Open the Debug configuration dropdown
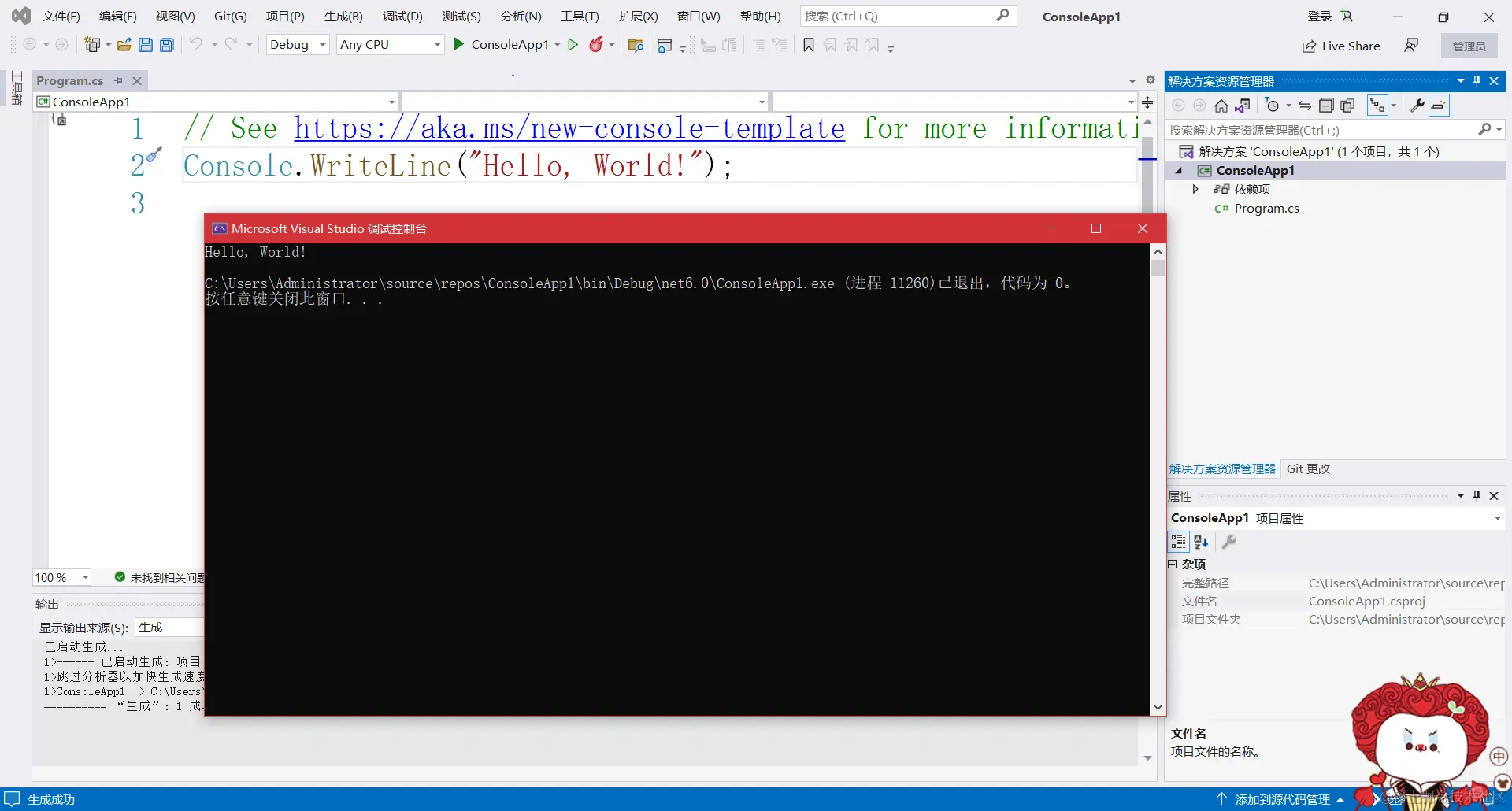This screenshot has height=811, width=1512. coord(298,45)
